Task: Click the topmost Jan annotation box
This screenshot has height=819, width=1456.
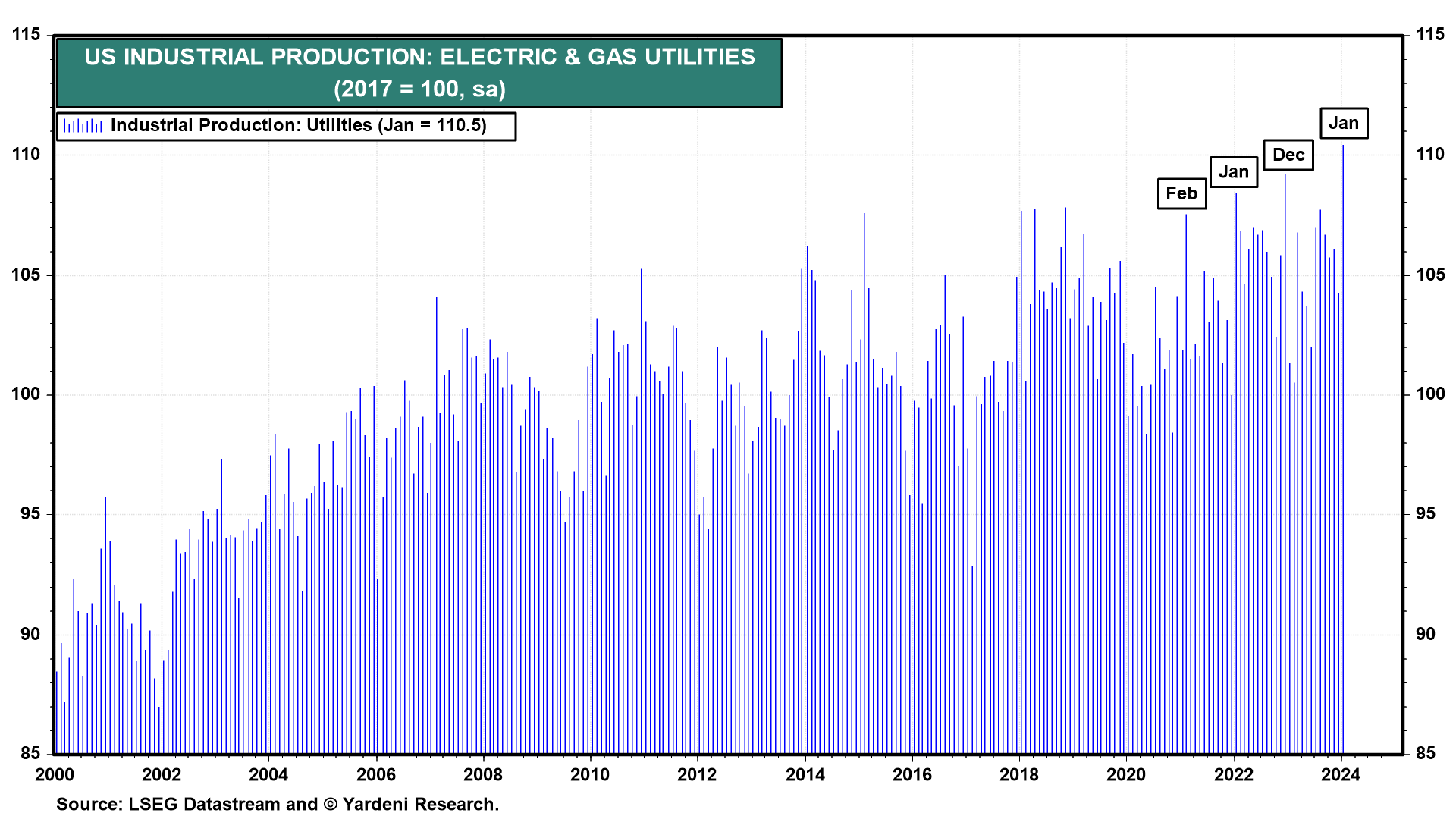Action: click(1343, 124)
